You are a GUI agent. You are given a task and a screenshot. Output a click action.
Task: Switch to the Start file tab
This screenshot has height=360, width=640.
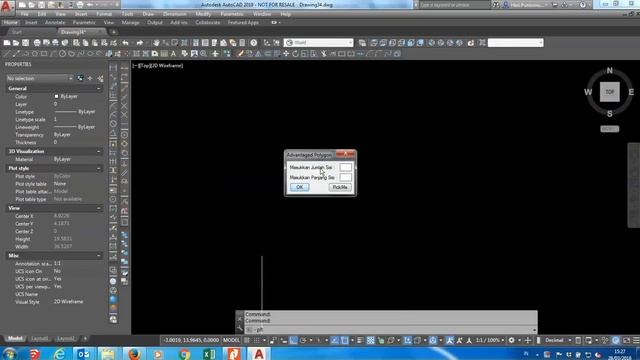click(x=17, y=32)
